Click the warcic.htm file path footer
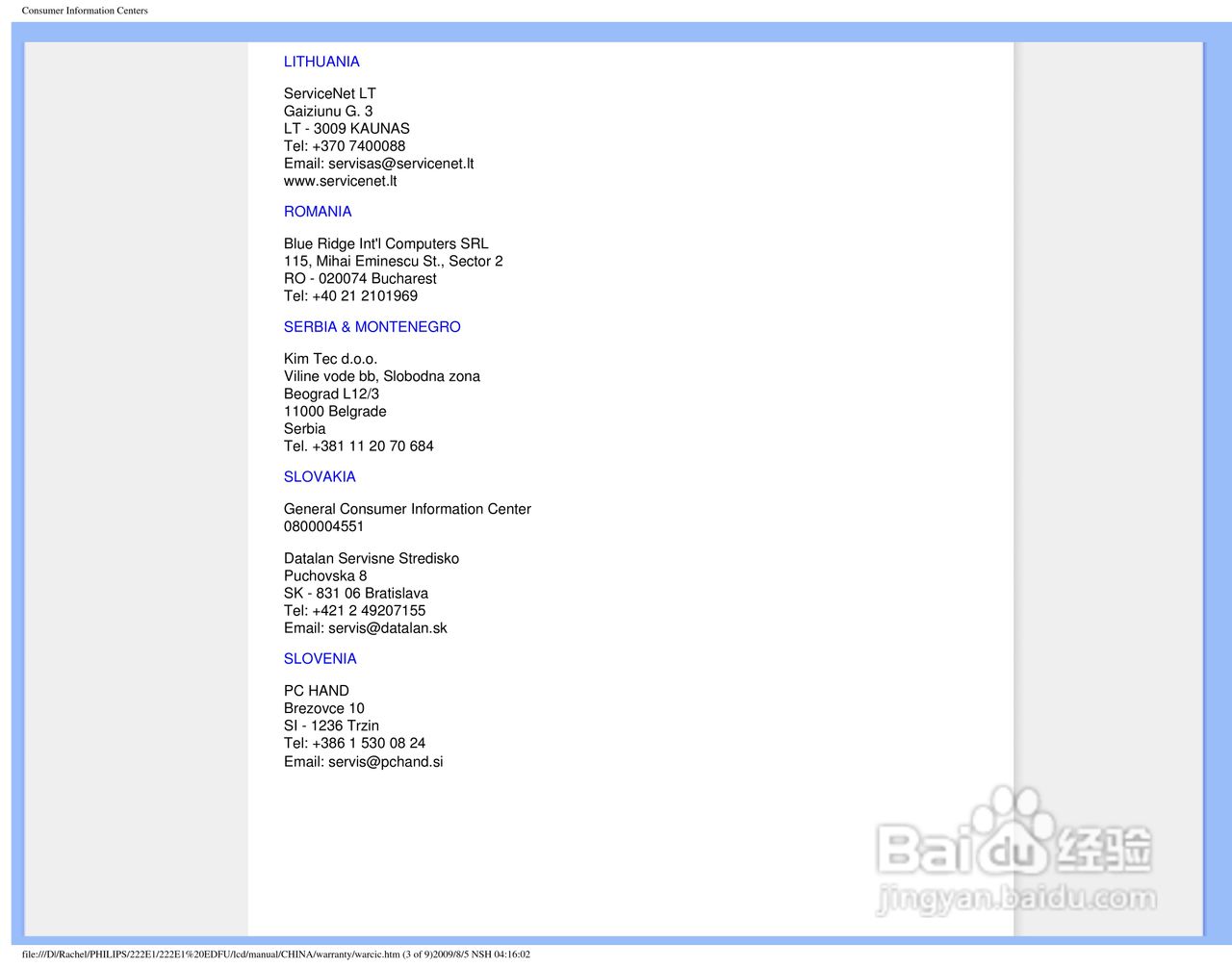Screen dimensions: 1232x967 [x=276, y=954]
